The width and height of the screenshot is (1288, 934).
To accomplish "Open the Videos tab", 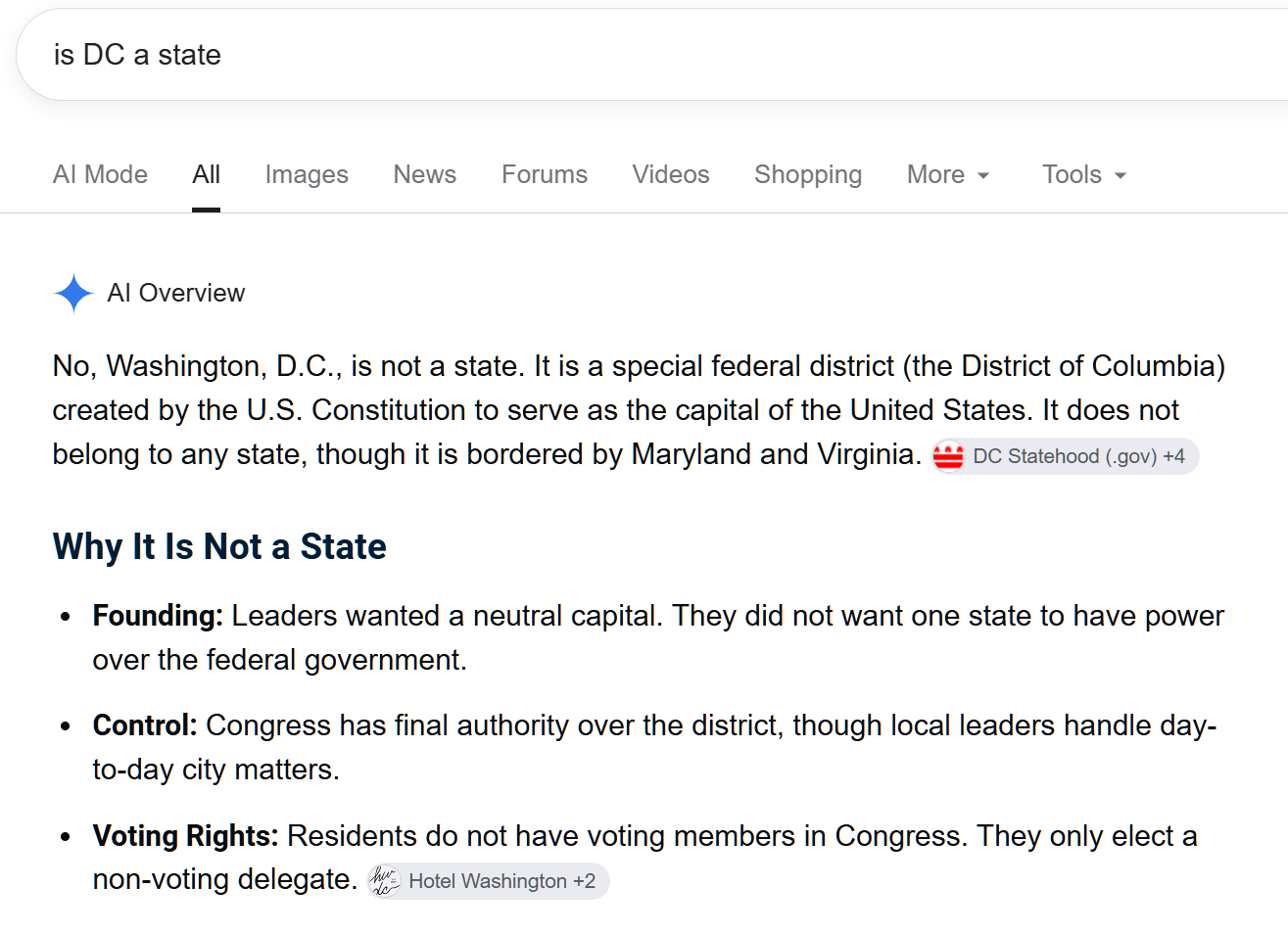I will [x=671, y=174].
